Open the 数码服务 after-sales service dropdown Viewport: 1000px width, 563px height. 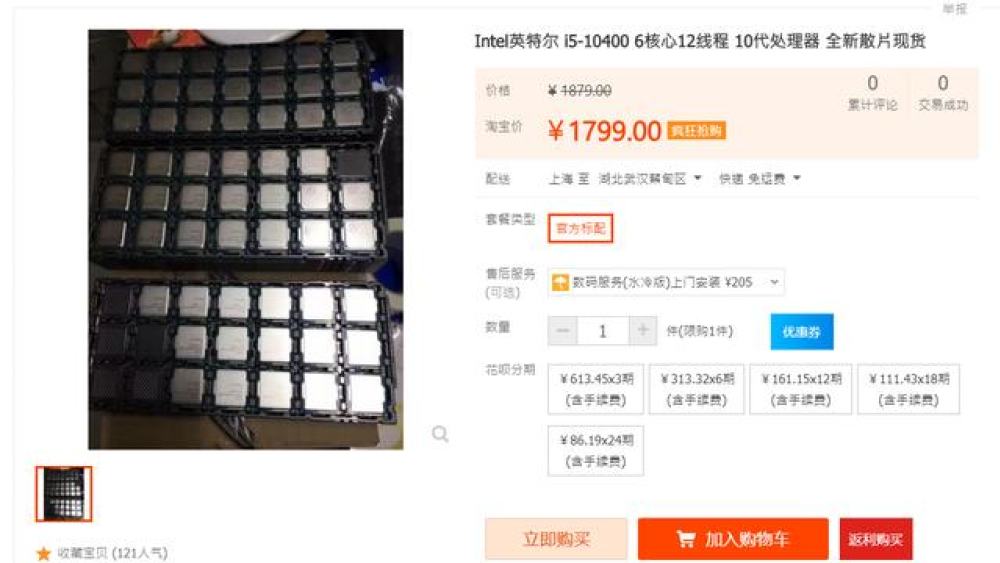666,282
